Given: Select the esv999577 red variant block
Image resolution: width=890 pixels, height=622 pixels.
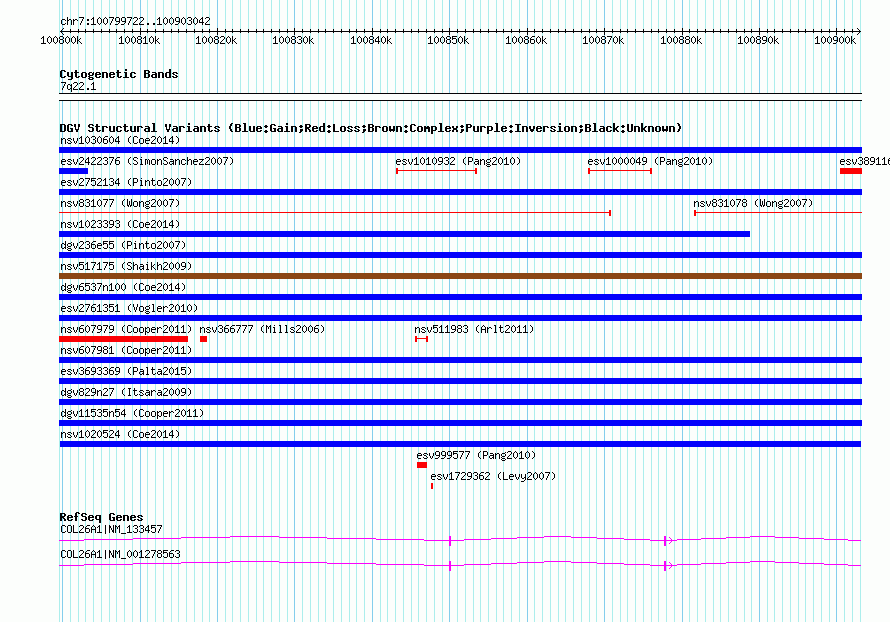Looking at the screenshot, I should (x=422, y=465).
